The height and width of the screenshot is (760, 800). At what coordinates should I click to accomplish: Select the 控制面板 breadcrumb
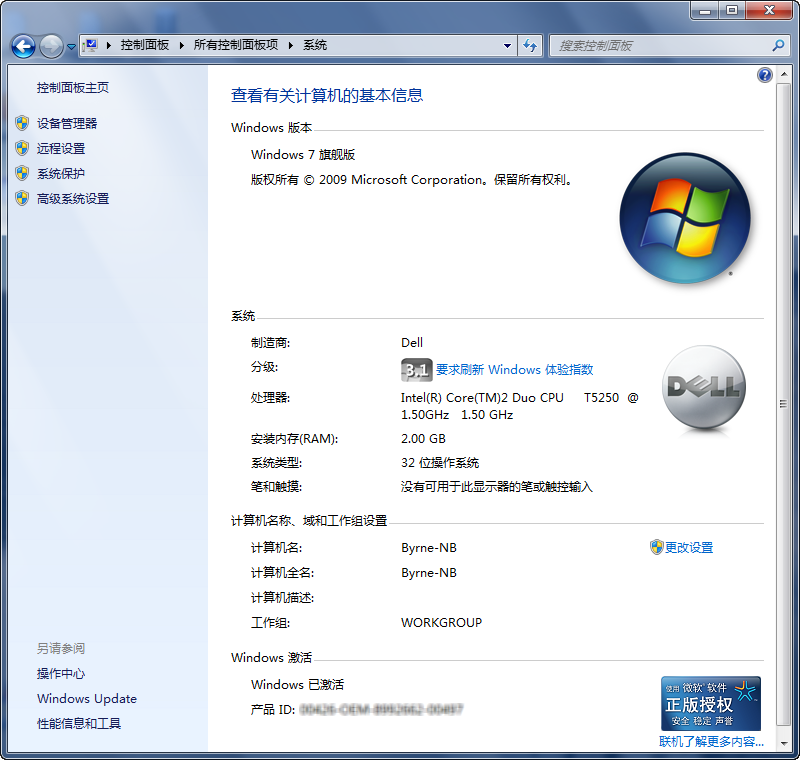pos(144,45)
